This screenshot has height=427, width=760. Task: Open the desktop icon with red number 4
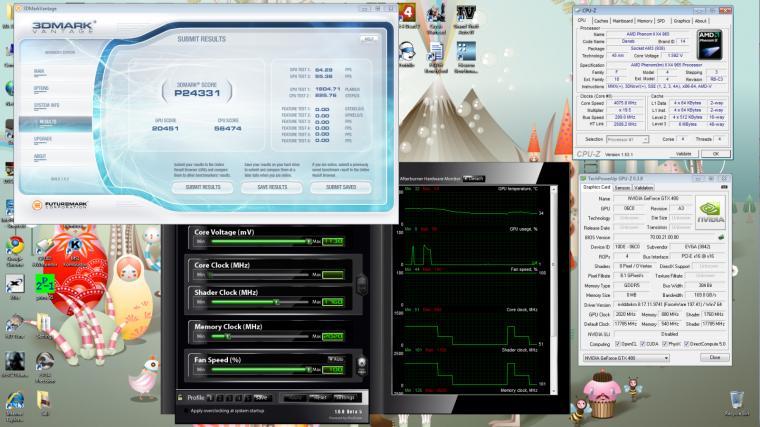[x=407, y=13]
